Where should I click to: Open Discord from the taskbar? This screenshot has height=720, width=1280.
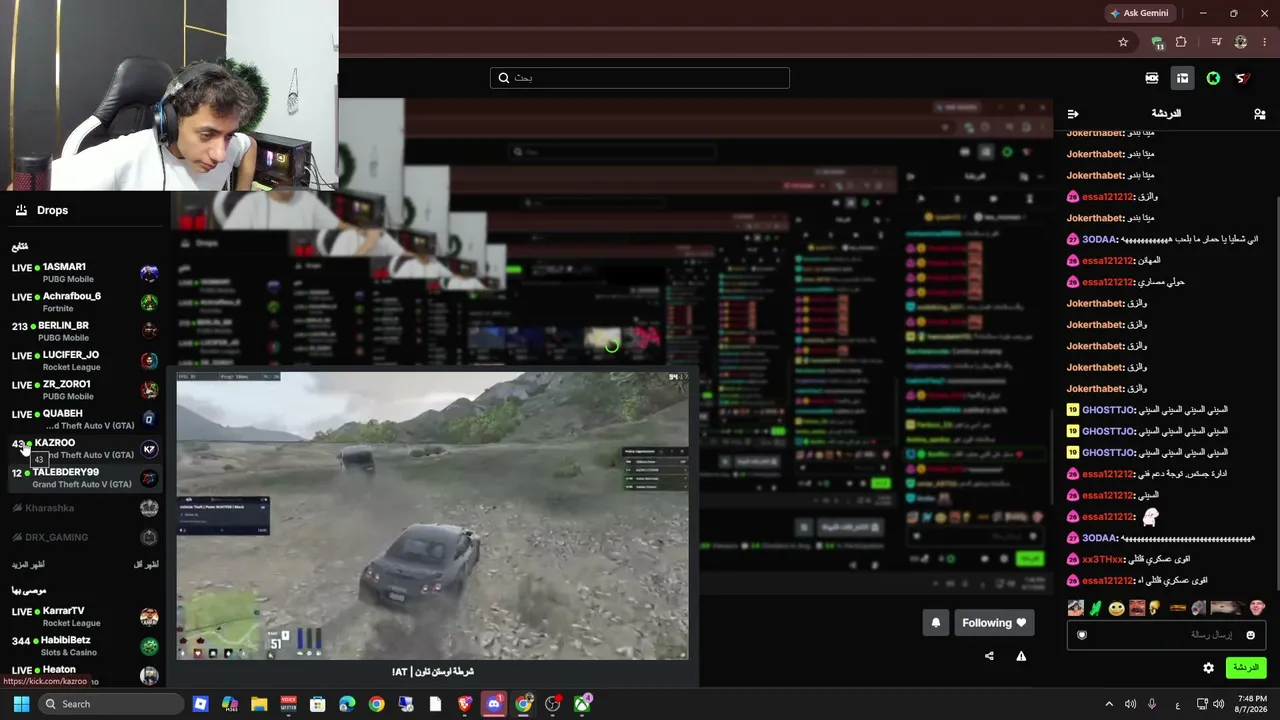(x=494, y=704)
